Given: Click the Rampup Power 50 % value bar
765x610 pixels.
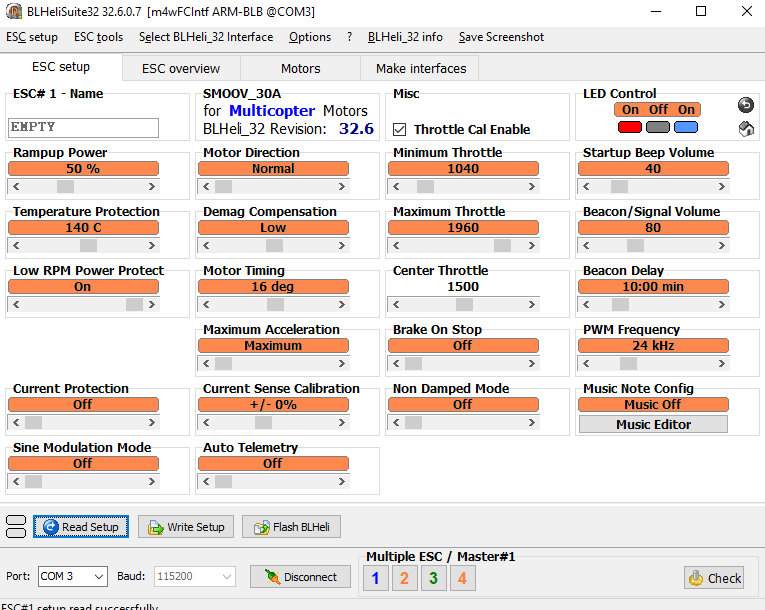Looking at the screenshot, I should [x=83, y=168].
